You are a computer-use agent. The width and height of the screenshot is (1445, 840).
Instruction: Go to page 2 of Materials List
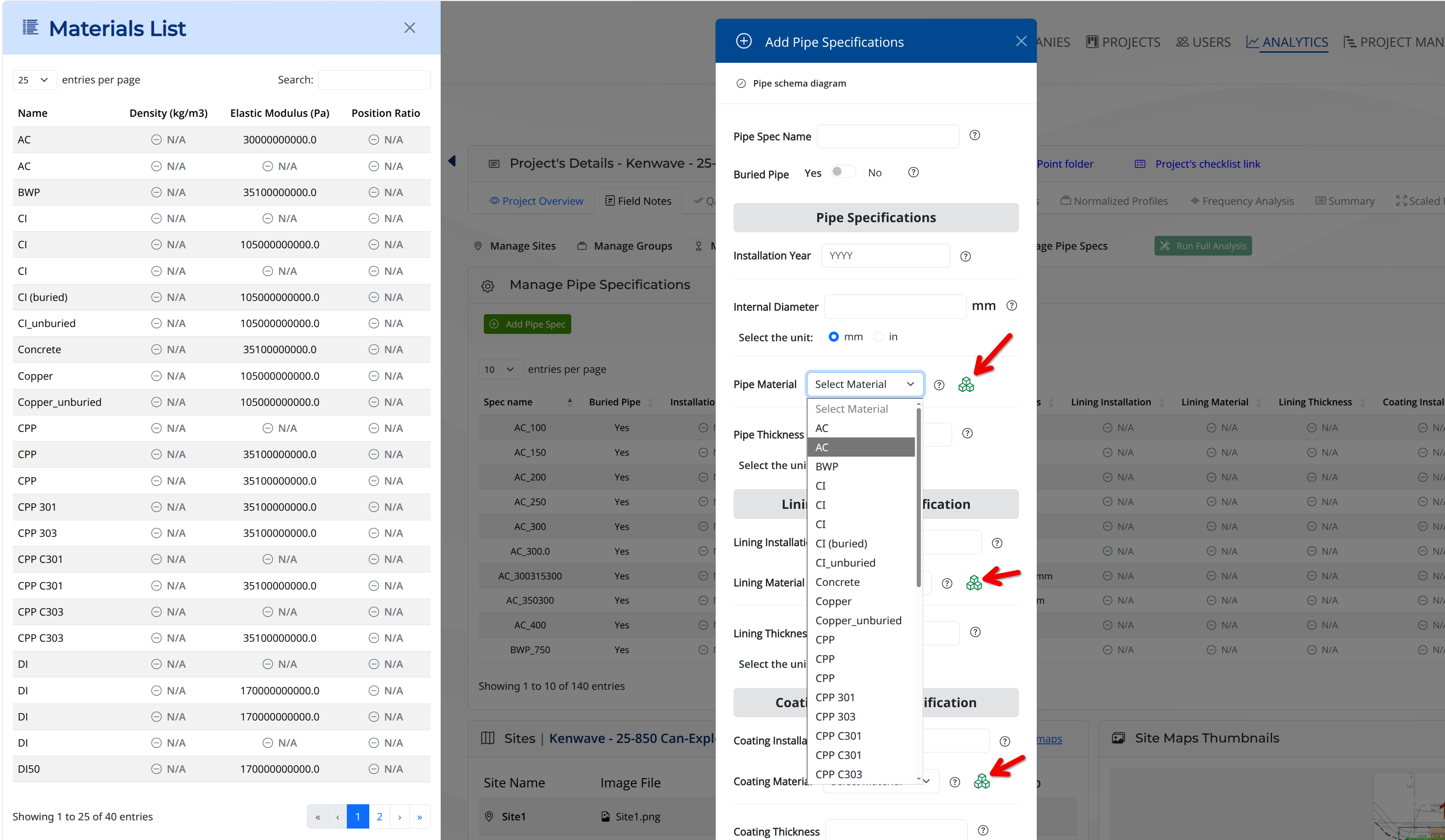379,817
